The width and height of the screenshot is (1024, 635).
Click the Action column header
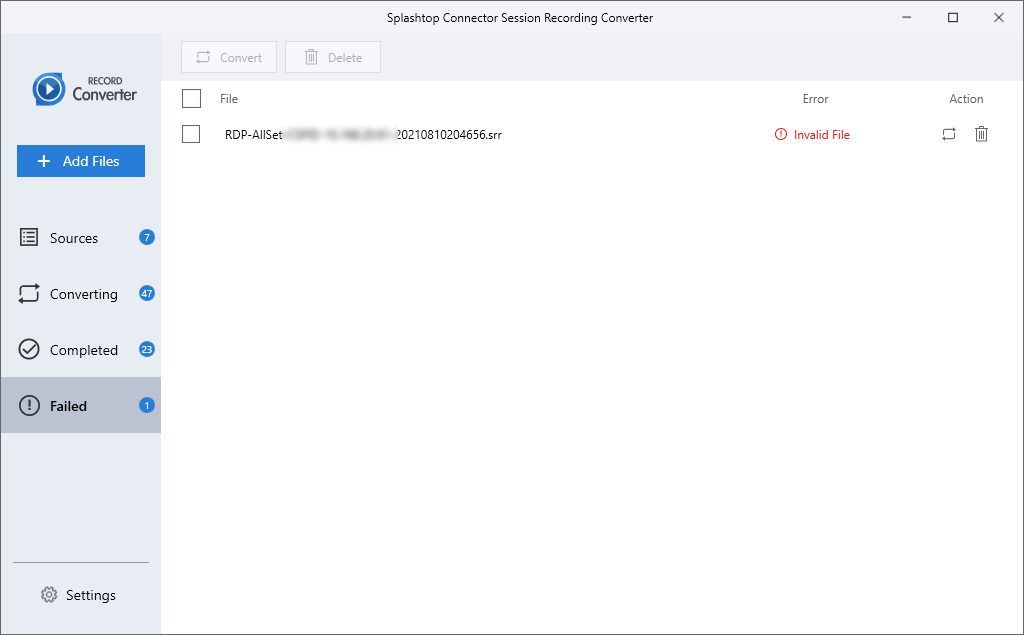point(966,99)
